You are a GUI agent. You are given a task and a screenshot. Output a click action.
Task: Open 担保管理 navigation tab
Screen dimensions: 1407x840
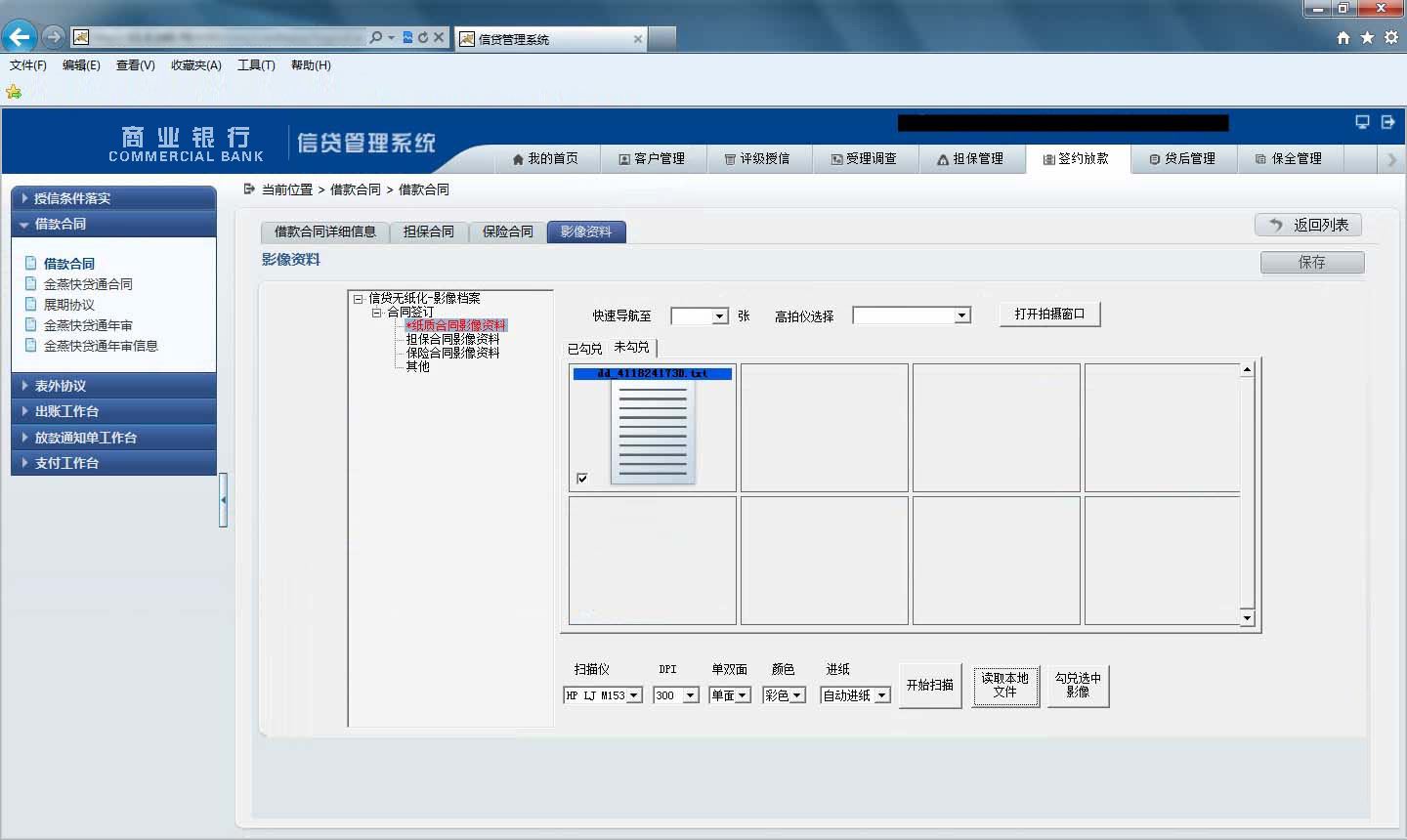pyautogui.click(x=970, y=158)
